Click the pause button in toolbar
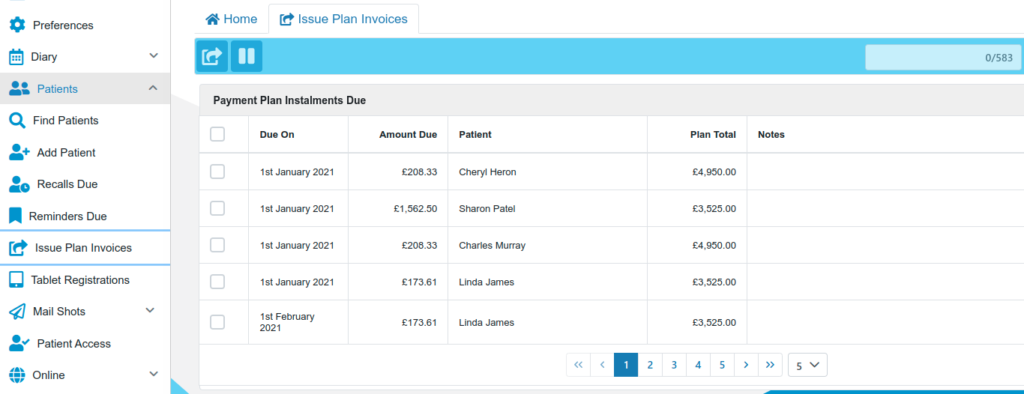 (x=246, y=56)
